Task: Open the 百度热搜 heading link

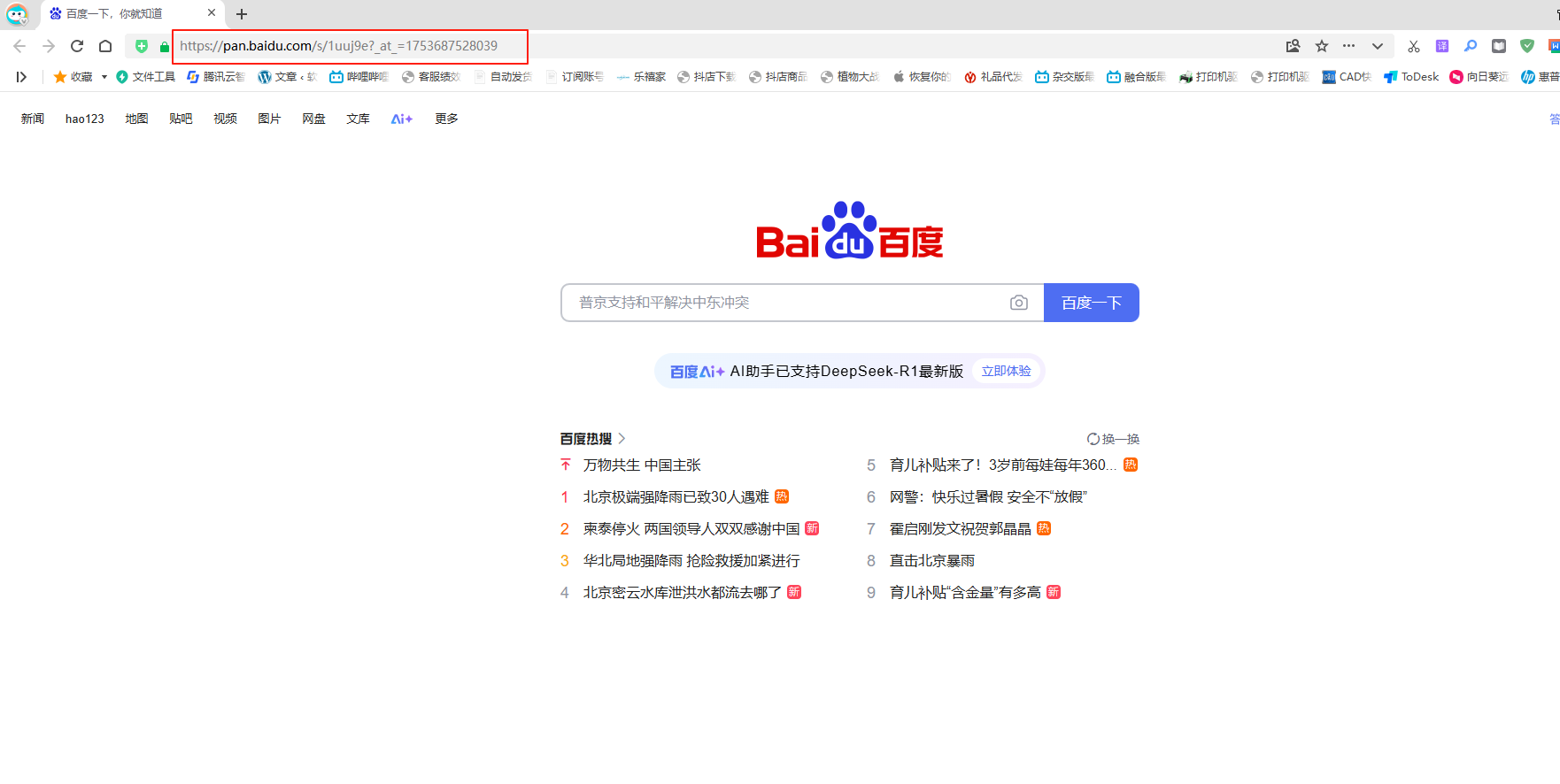Action: coord(592,439)
